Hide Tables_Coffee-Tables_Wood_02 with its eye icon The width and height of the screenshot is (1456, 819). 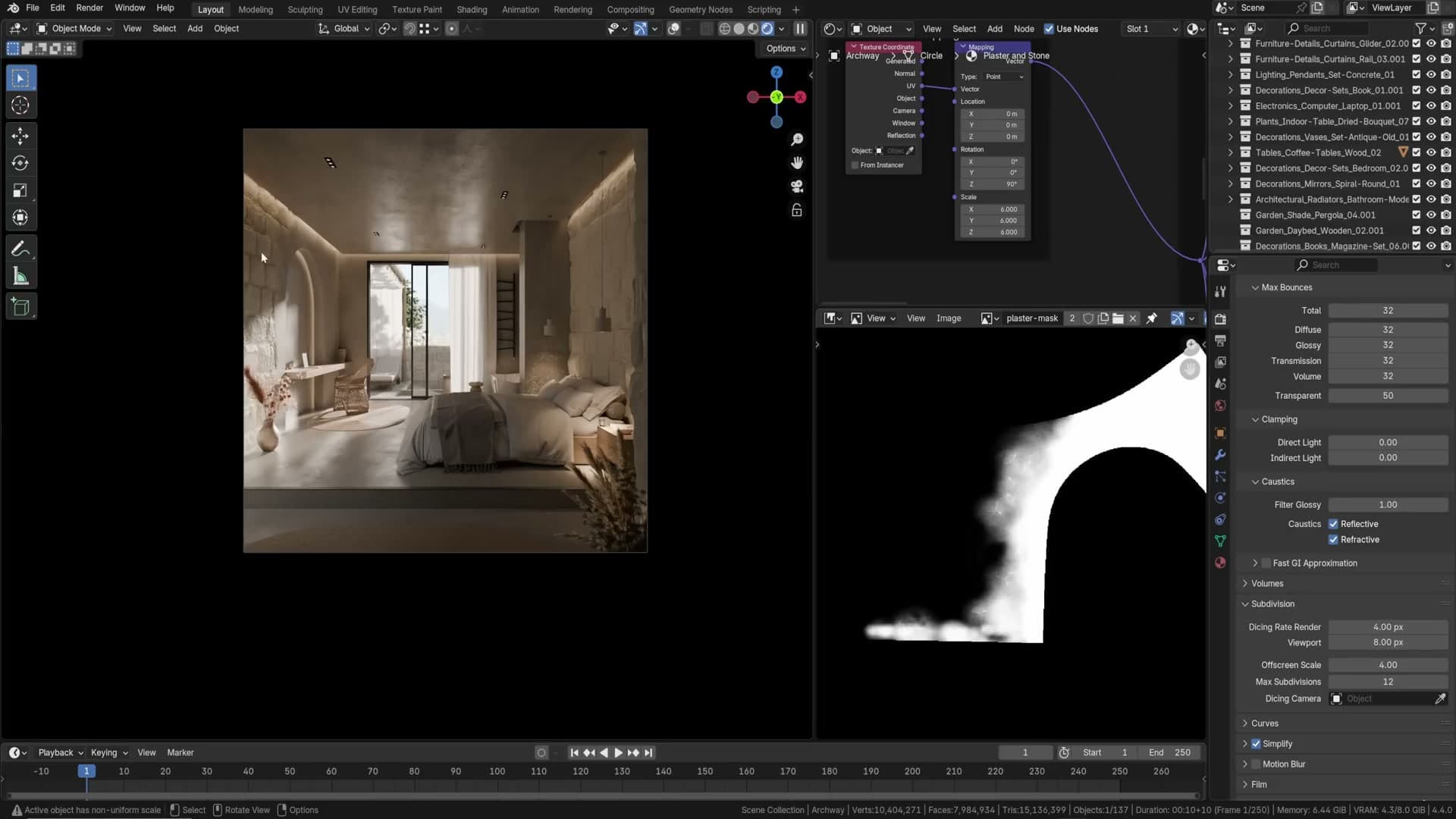tap(1431, 152)
